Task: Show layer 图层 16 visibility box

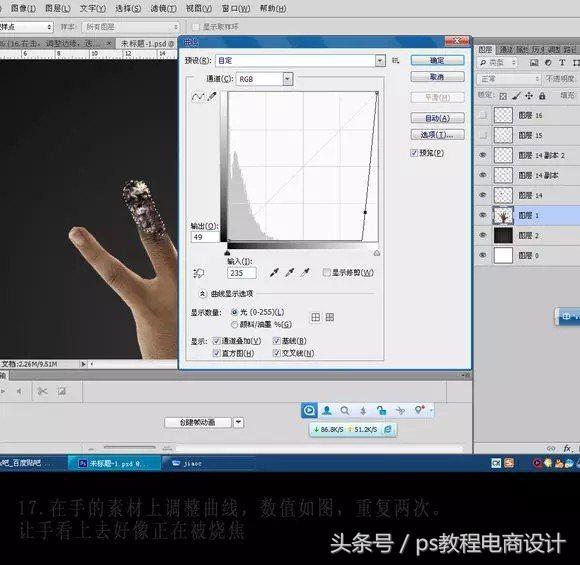Action: (483, 115)
